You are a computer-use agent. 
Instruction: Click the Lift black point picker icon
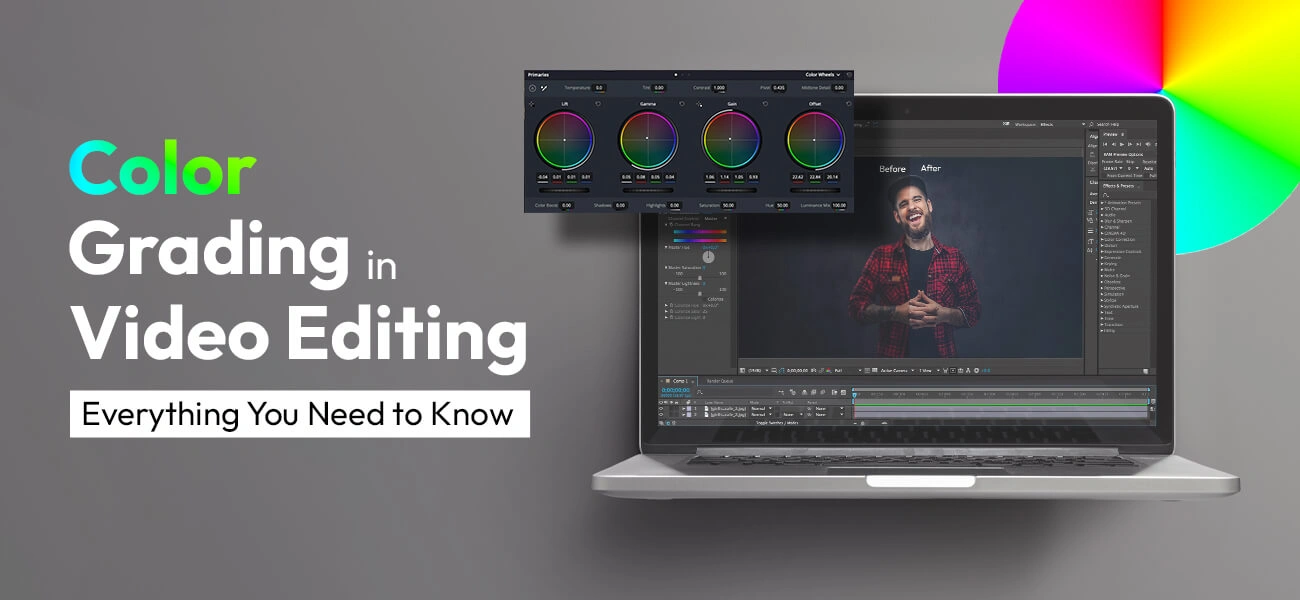(x=532, y=103)
